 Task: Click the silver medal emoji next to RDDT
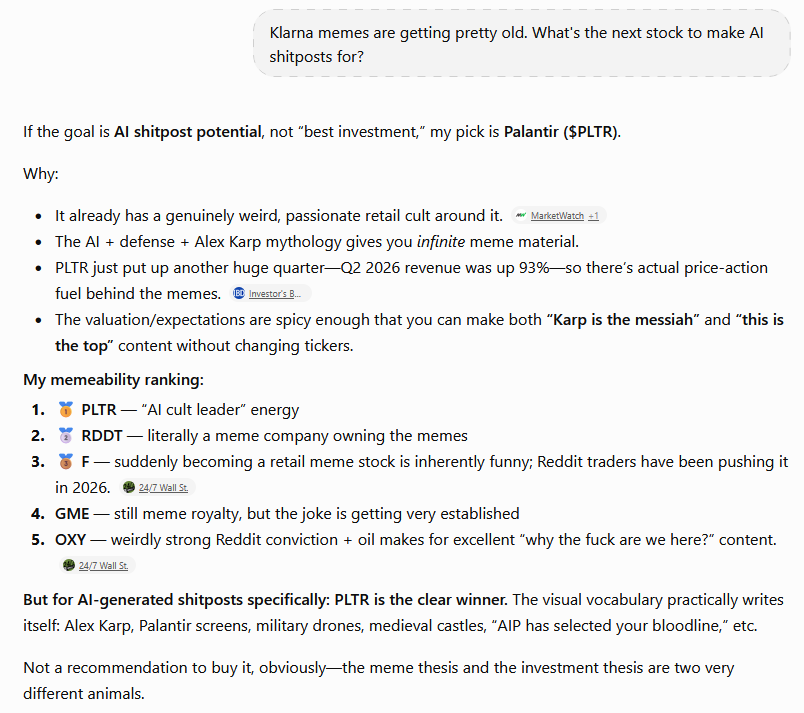[66, 436]
